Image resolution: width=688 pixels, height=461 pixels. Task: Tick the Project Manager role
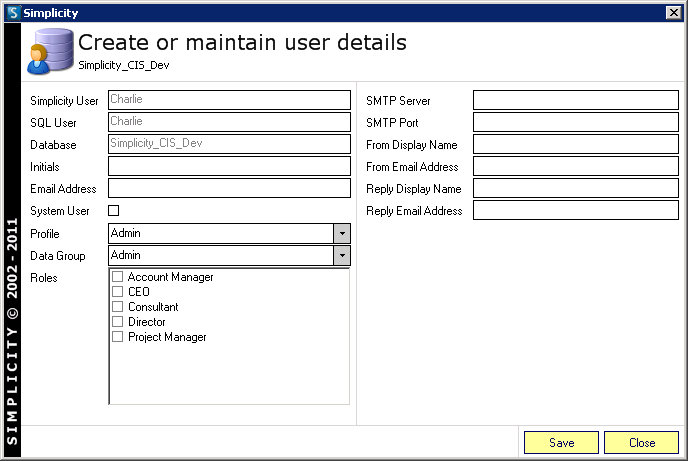118,336
